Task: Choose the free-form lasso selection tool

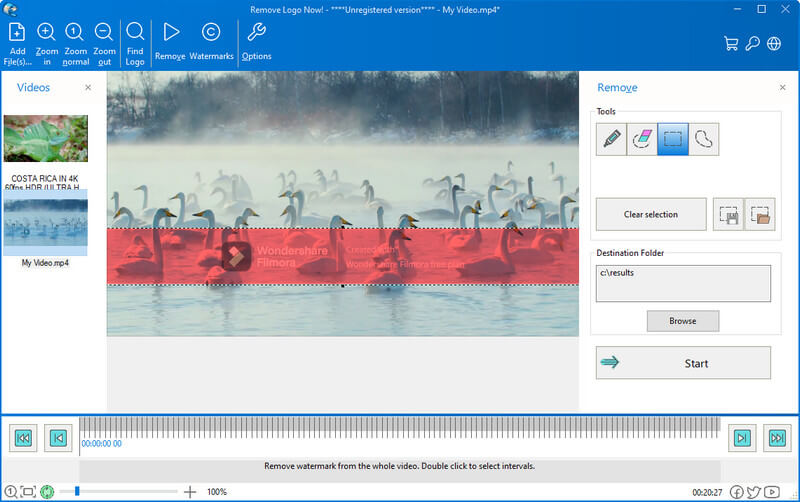Action: tap(703, 140)
